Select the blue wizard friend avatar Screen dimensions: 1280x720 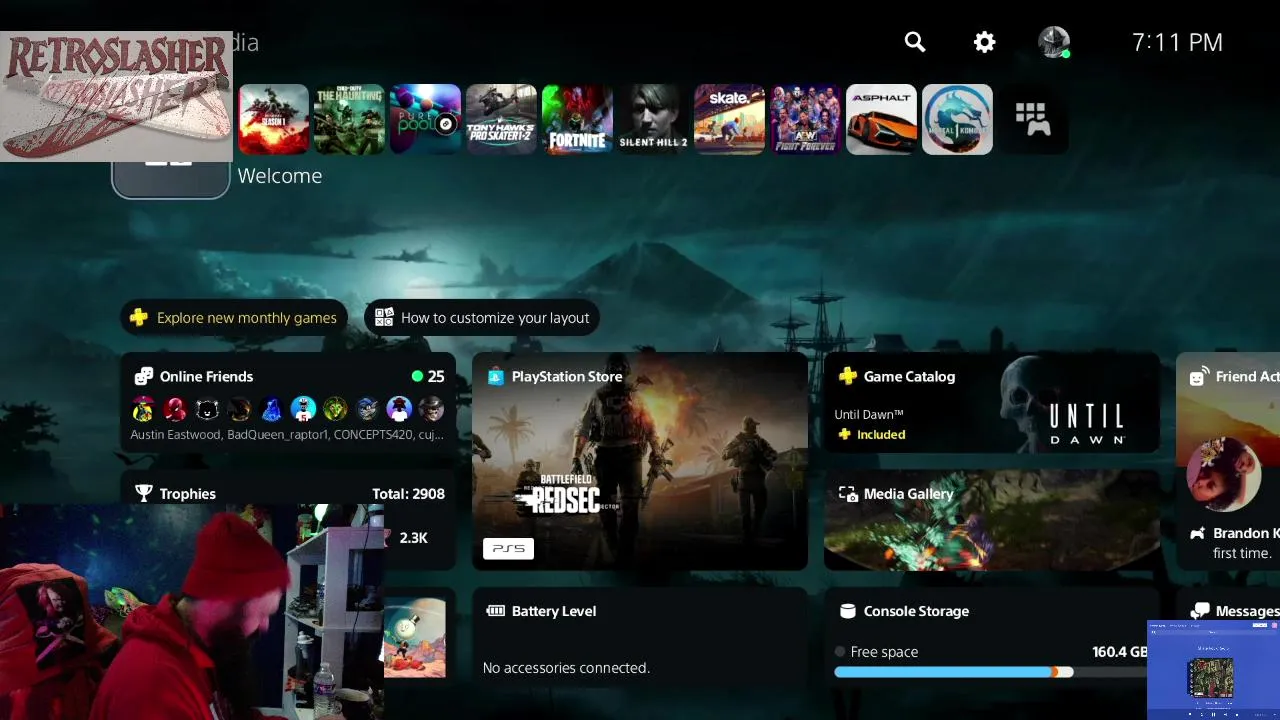[x=271, y=408]
